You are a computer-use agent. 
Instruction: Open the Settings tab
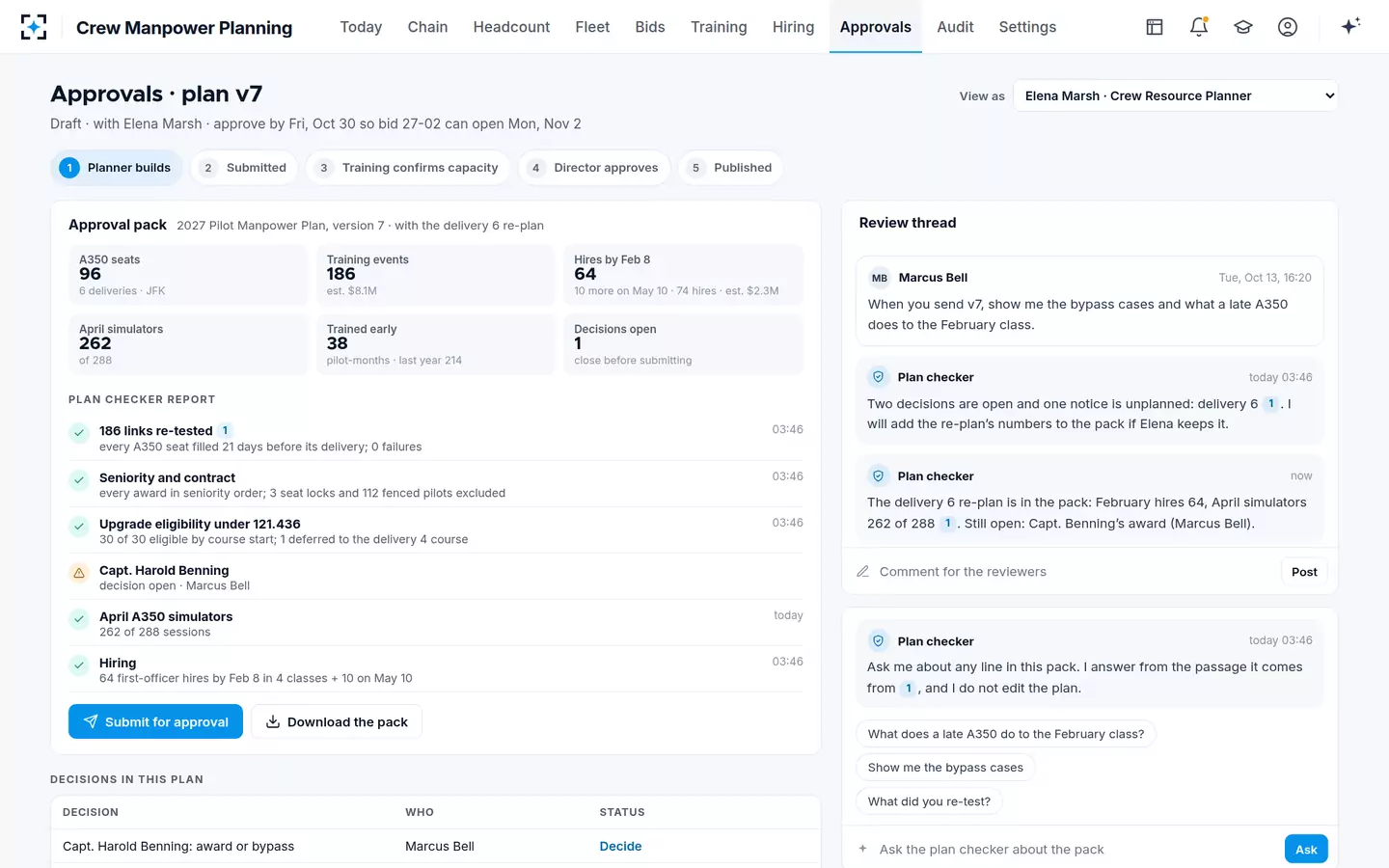1027,27
